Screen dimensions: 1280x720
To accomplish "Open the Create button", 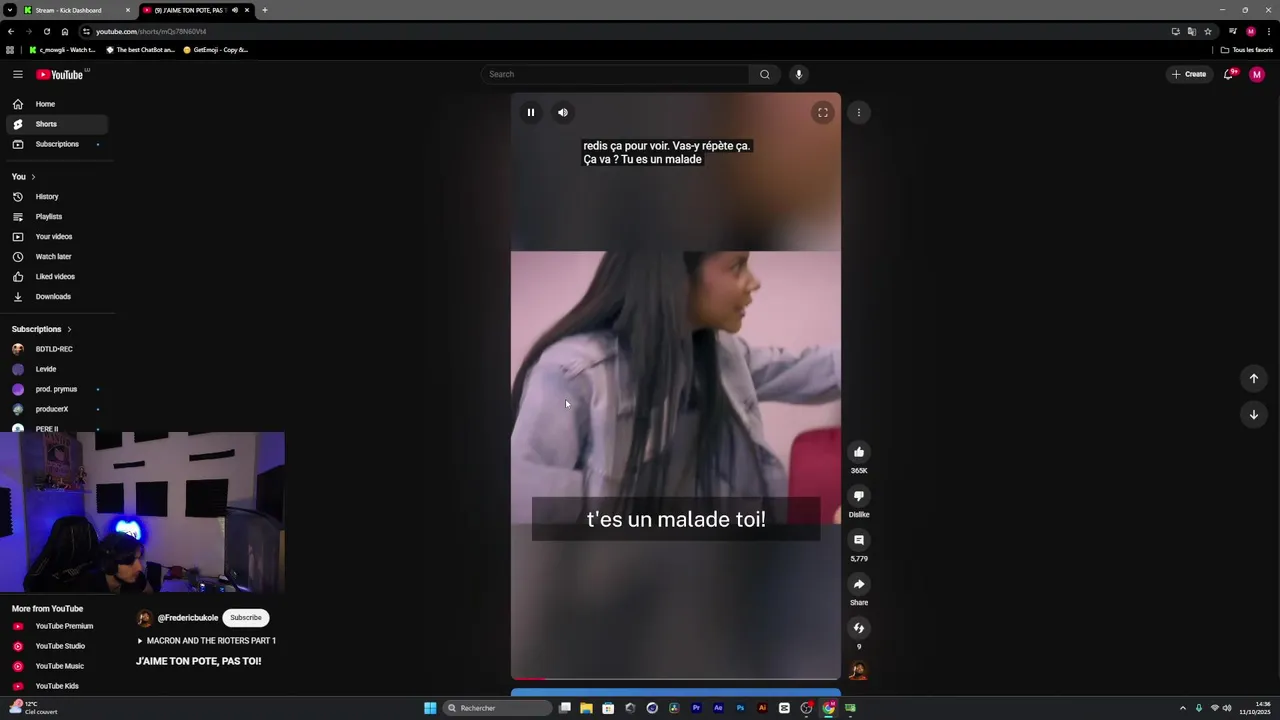I will (1189, 74).
